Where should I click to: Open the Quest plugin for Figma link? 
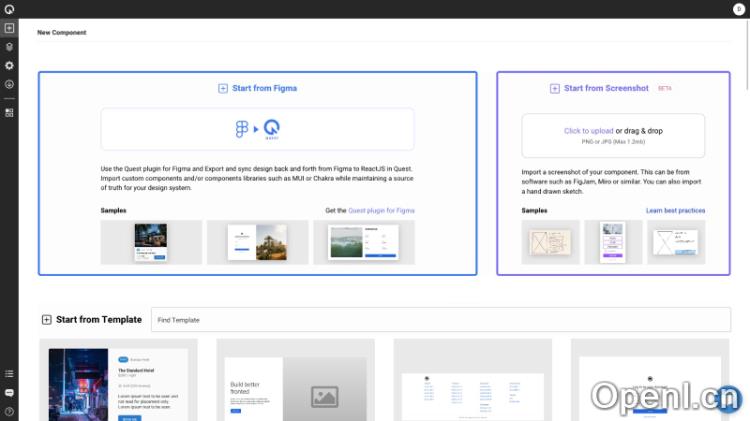pyautogui.click(x=381, y=211)
